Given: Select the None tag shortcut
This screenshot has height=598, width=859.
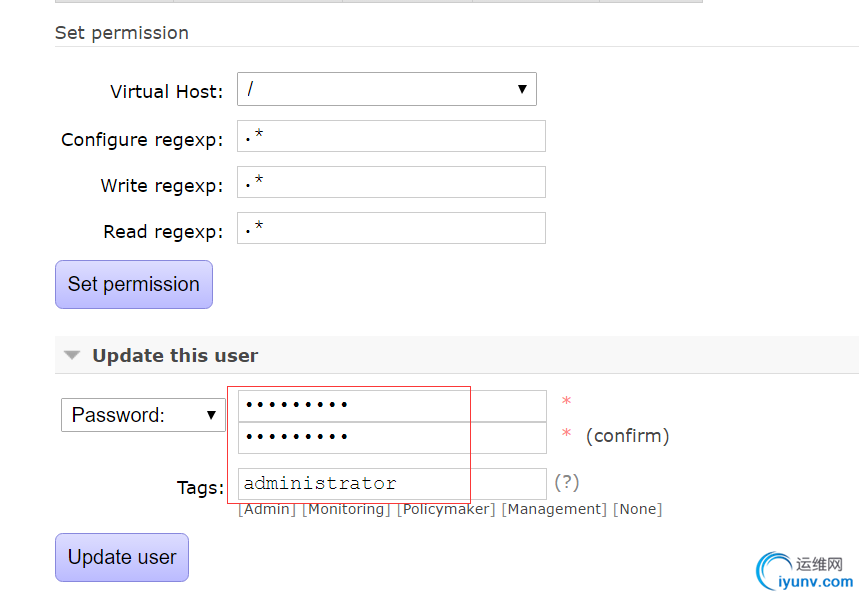Looking at the screenshot, I should click(x=638, y=509).
